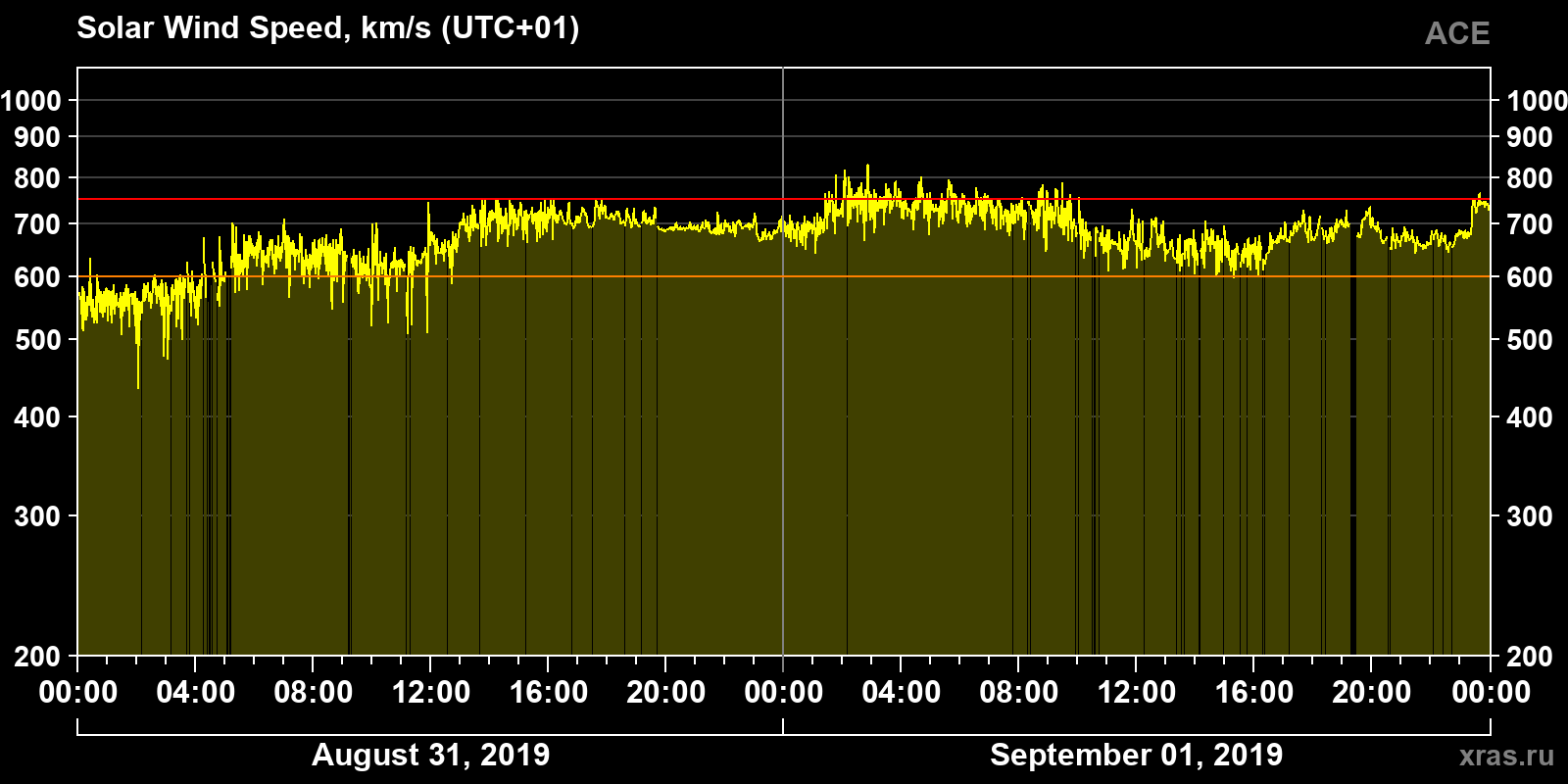Click the 300 label on the left axis
Image resolution: width=1568 pixels, height=784 pixels.
37,517
